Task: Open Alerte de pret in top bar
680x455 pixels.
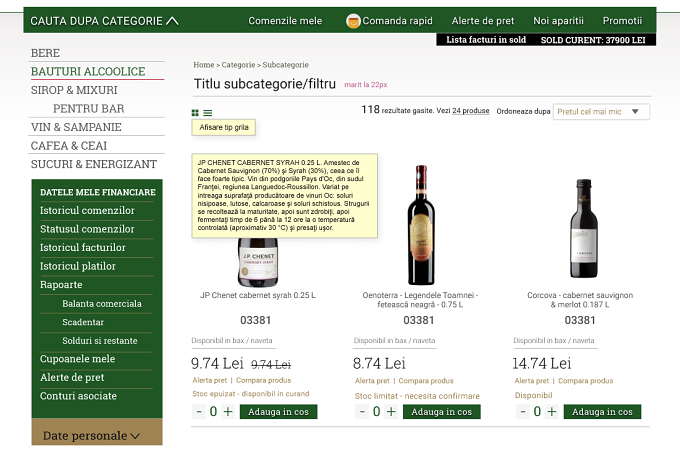Action: [483, 21]
